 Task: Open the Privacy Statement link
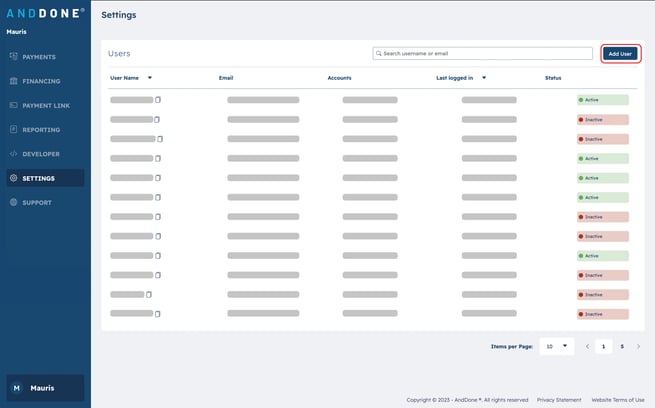click(558, 400)
